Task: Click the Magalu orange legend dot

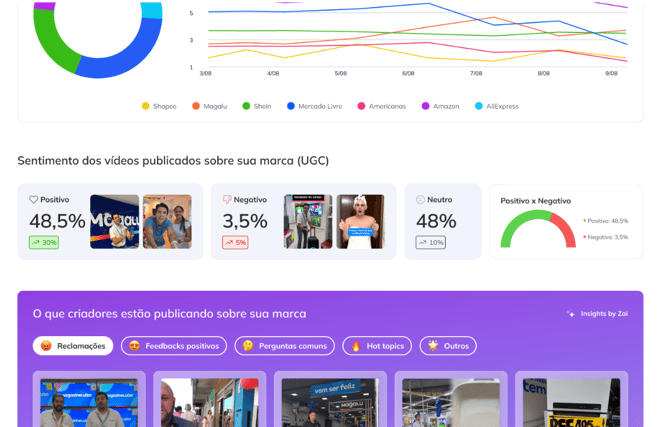Action: click(196, 106)
